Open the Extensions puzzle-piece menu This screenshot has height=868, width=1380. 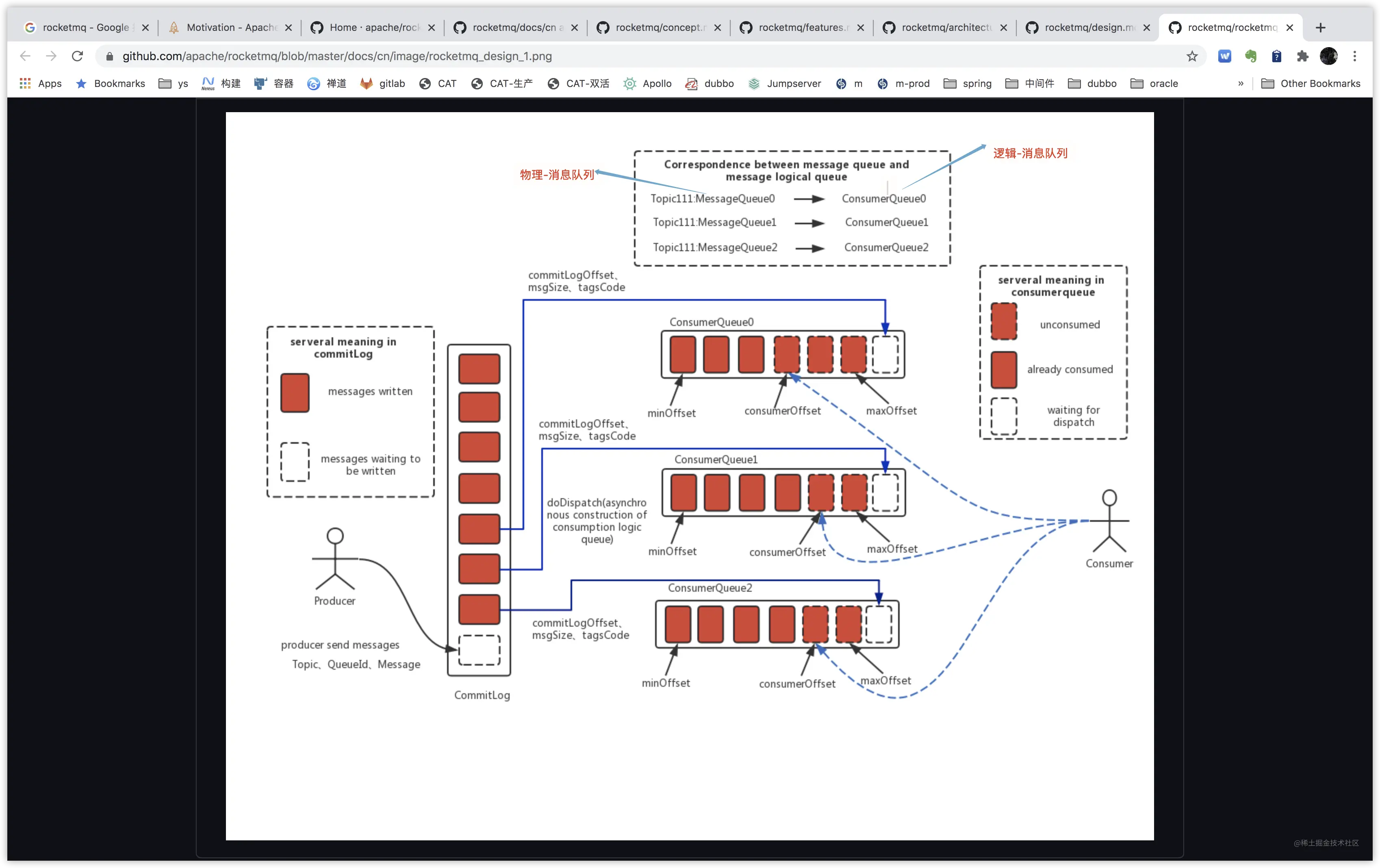[1303, 56]
